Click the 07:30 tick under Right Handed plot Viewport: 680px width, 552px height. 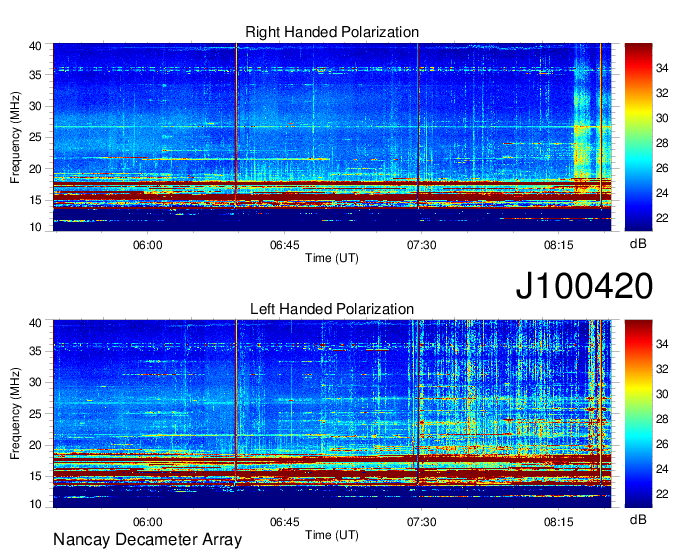(x=422, y=245)
